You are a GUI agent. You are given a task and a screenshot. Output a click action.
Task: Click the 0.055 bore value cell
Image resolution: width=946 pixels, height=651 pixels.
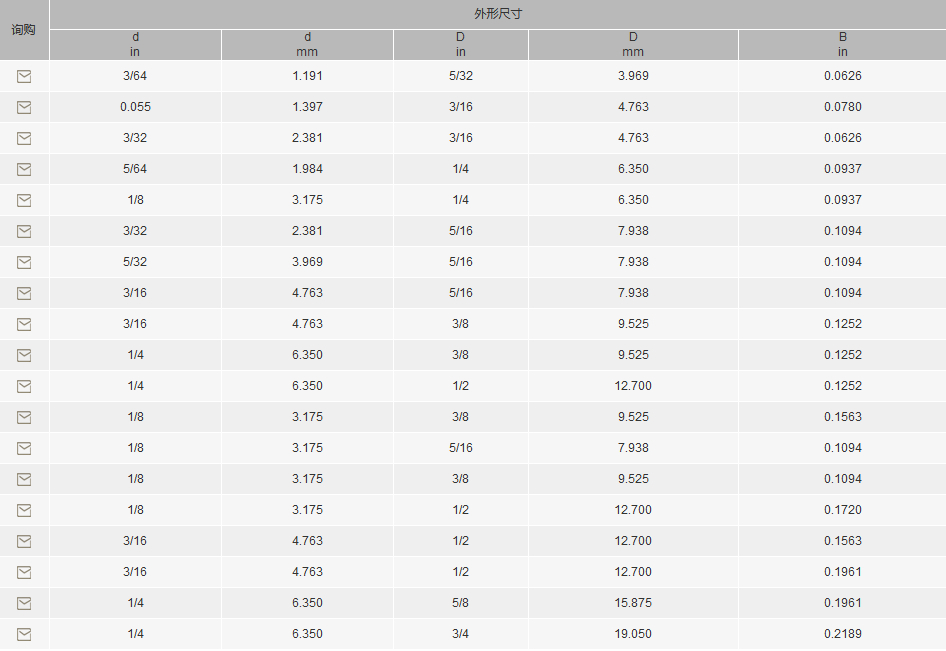[x=135, y=107]
